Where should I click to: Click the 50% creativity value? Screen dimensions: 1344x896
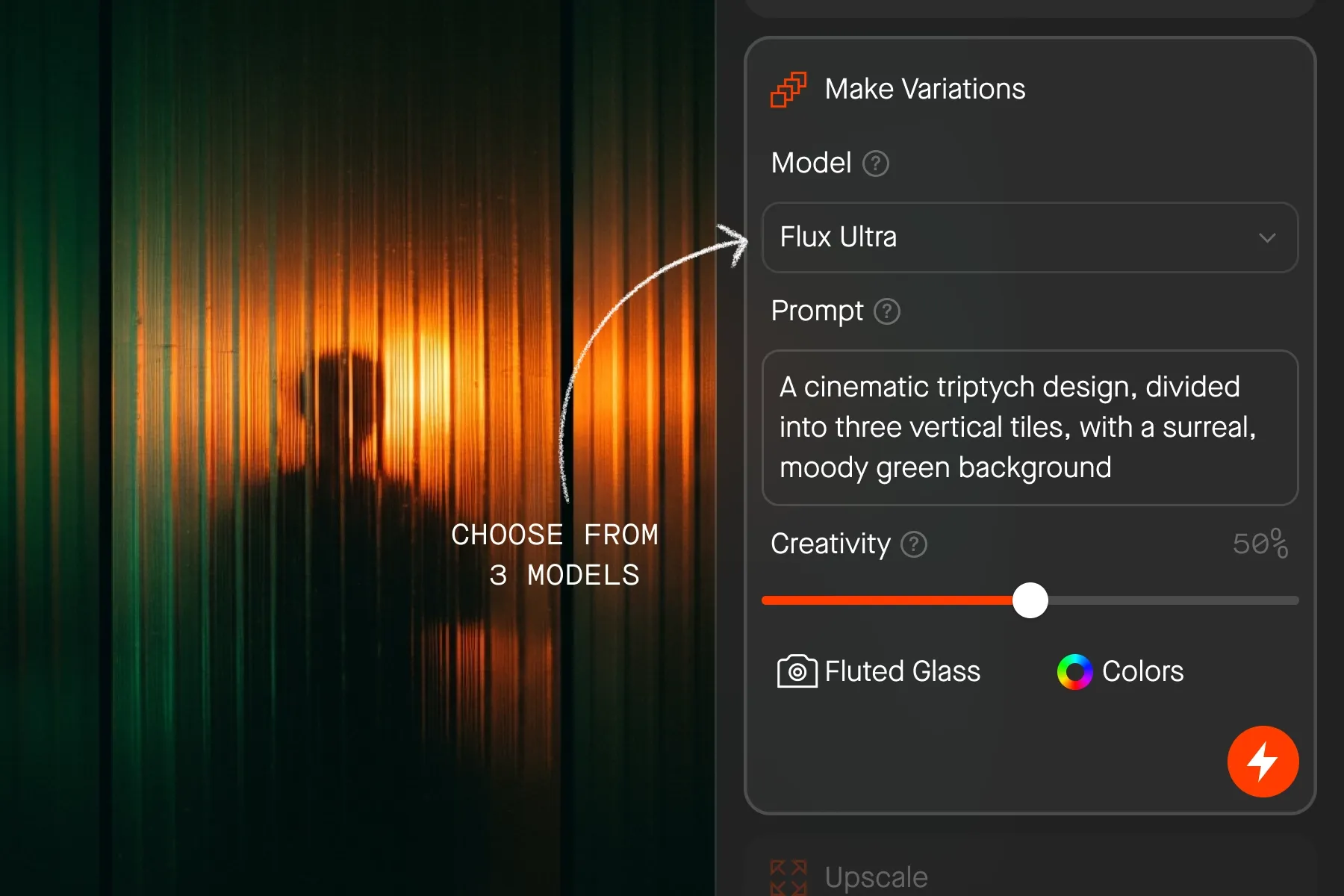pos(1260,544)
